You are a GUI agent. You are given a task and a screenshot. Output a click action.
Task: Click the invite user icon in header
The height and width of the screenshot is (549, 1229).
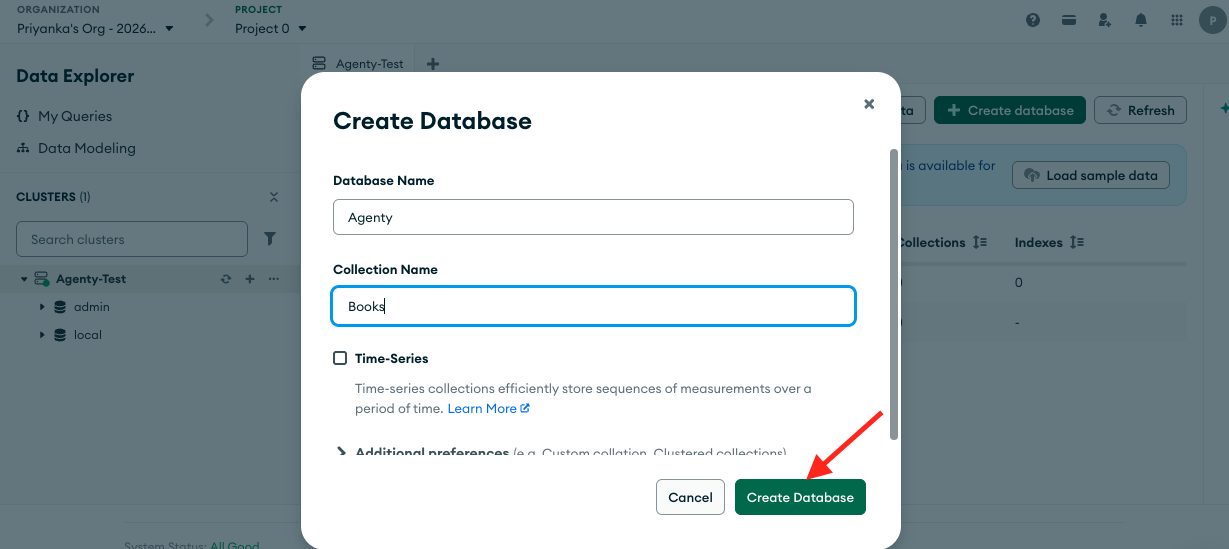(x=1104, y=20)
